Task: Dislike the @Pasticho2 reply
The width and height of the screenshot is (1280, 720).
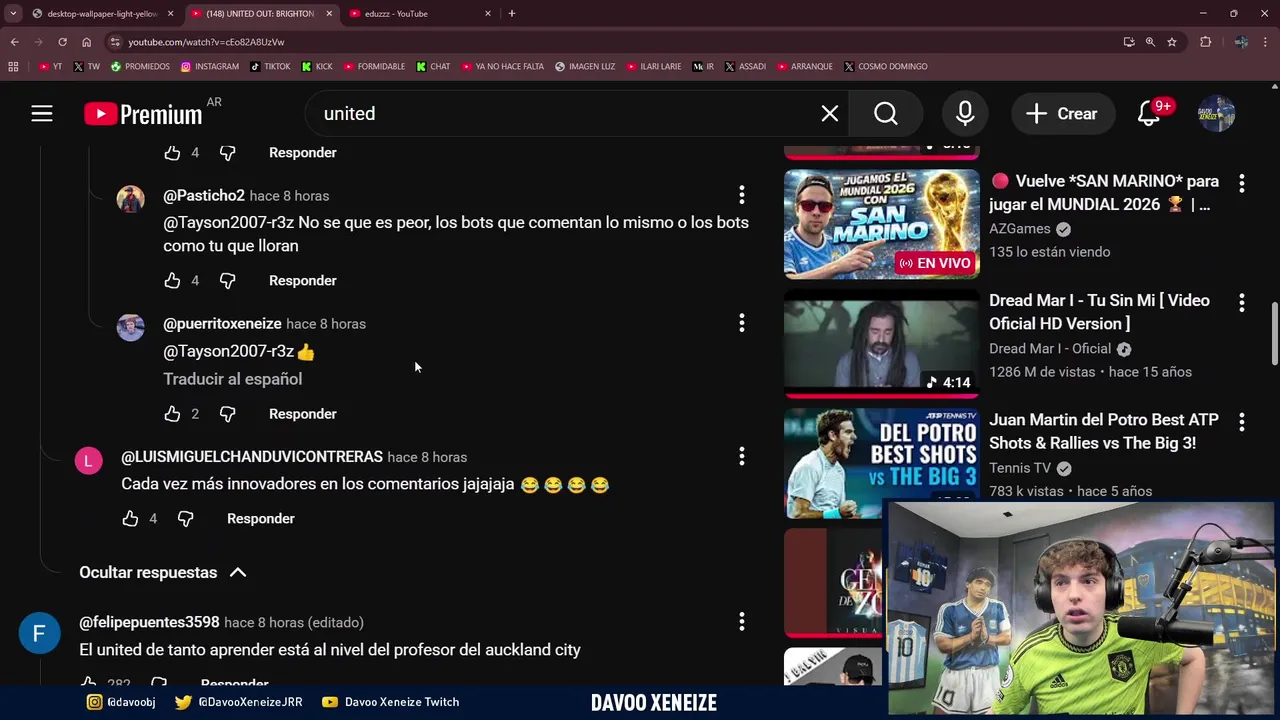Action: tap(227, 281)
